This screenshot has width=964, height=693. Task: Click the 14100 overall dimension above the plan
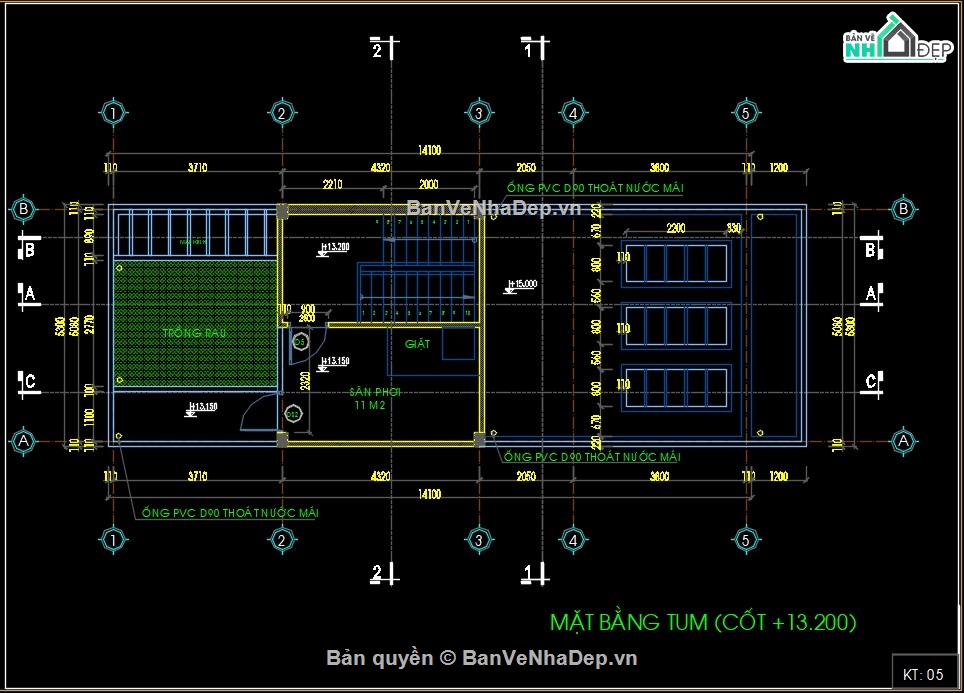pos(429,150)
